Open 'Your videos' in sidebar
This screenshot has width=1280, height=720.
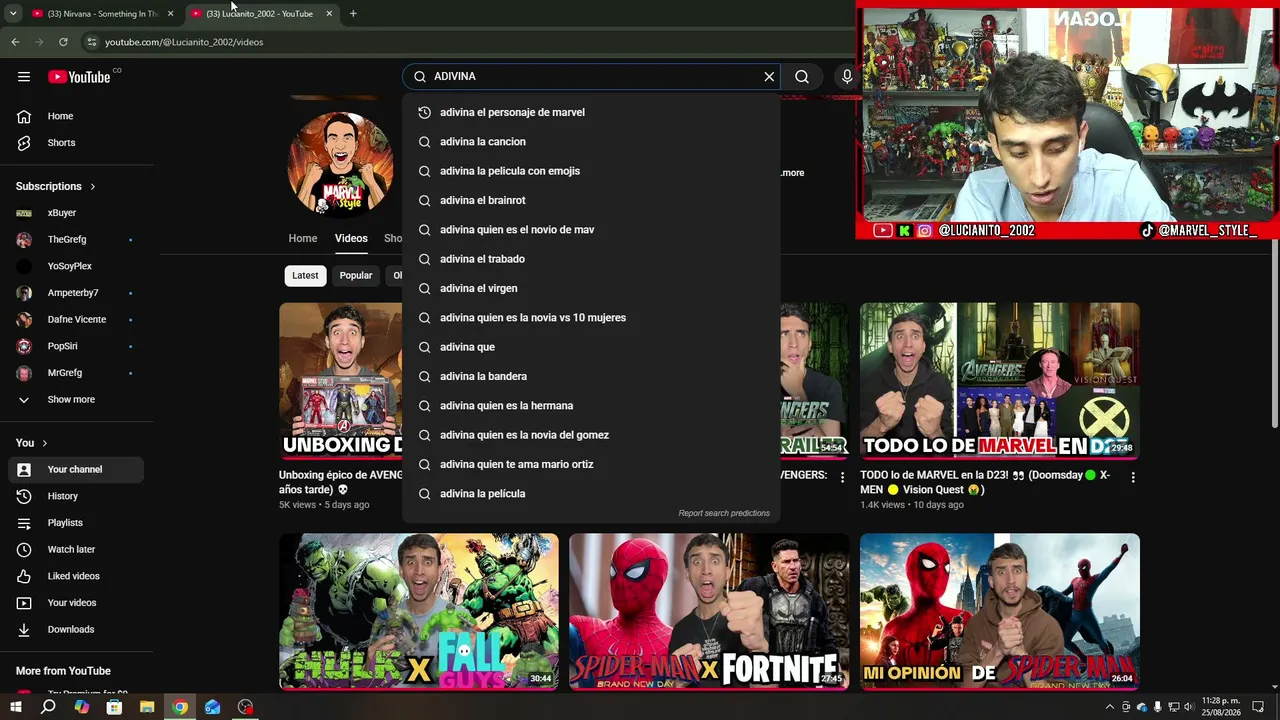point(76,603)
